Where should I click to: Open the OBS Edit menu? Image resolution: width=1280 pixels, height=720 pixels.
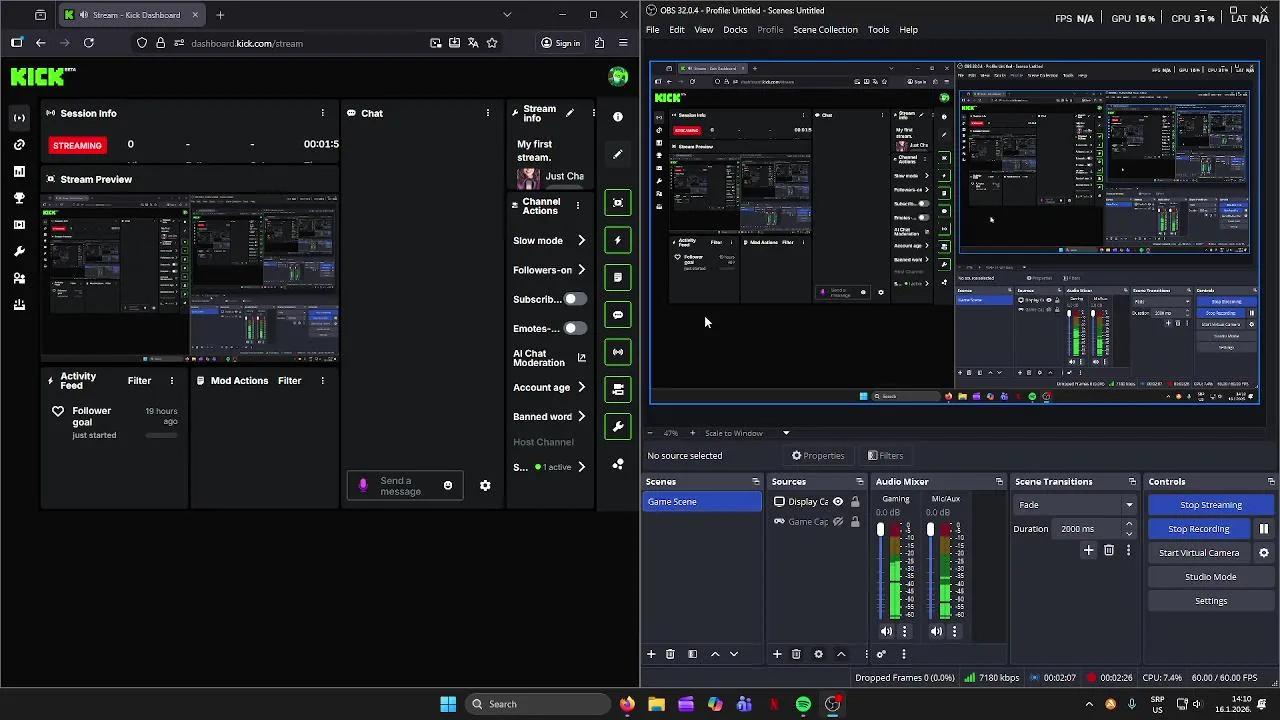pyautogui.click(x=677, y=30)
